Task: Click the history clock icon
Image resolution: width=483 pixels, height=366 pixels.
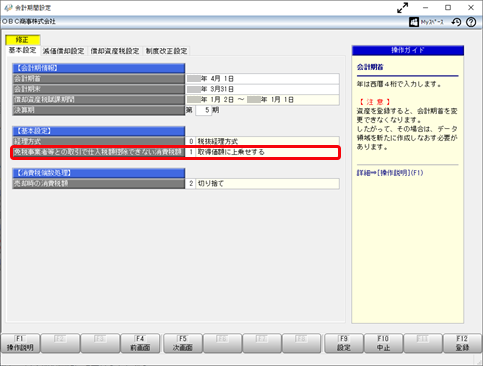Action: pos(456,22)
